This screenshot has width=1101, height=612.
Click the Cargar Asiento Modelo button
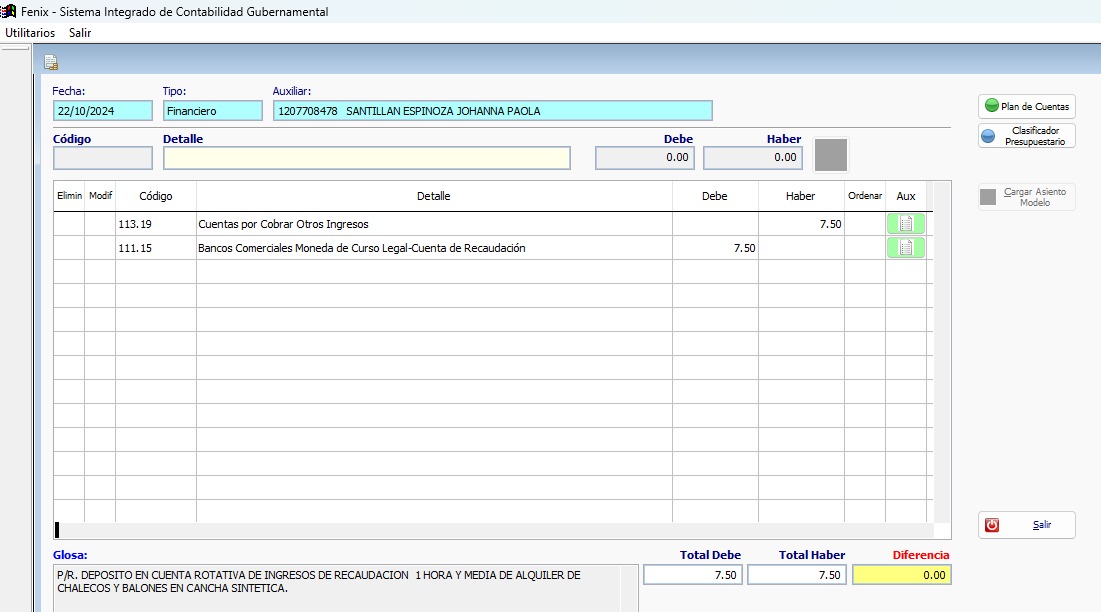coord(1026,197)
